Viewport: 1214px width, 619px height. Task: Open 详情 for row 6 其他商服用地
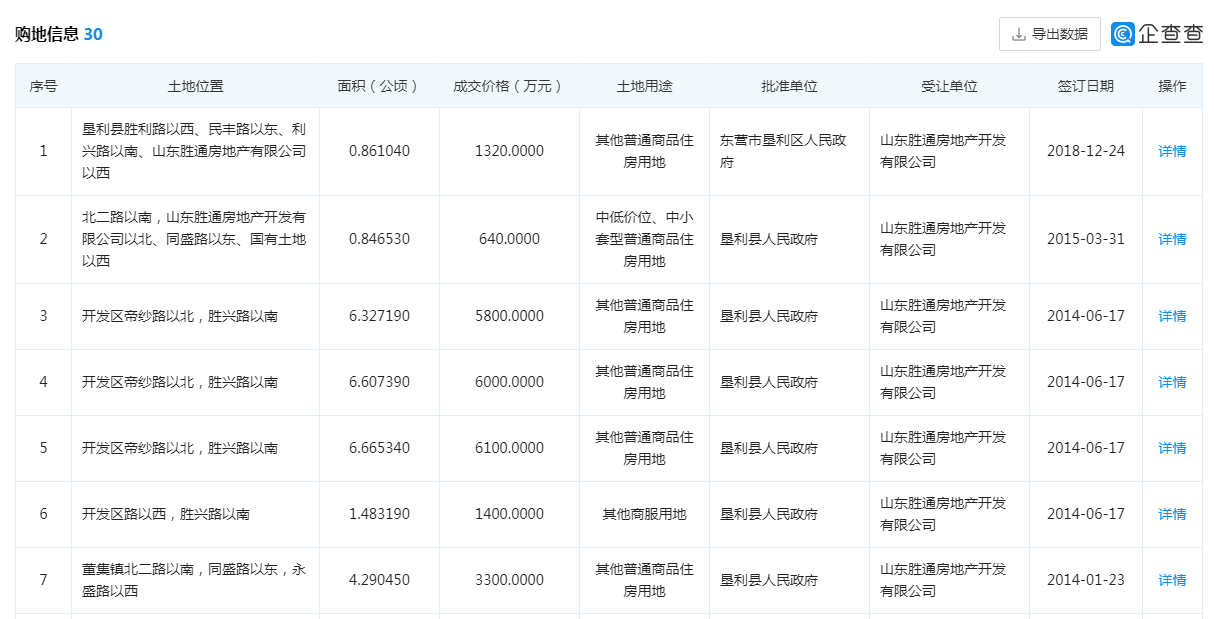(x=1172, y=514)
